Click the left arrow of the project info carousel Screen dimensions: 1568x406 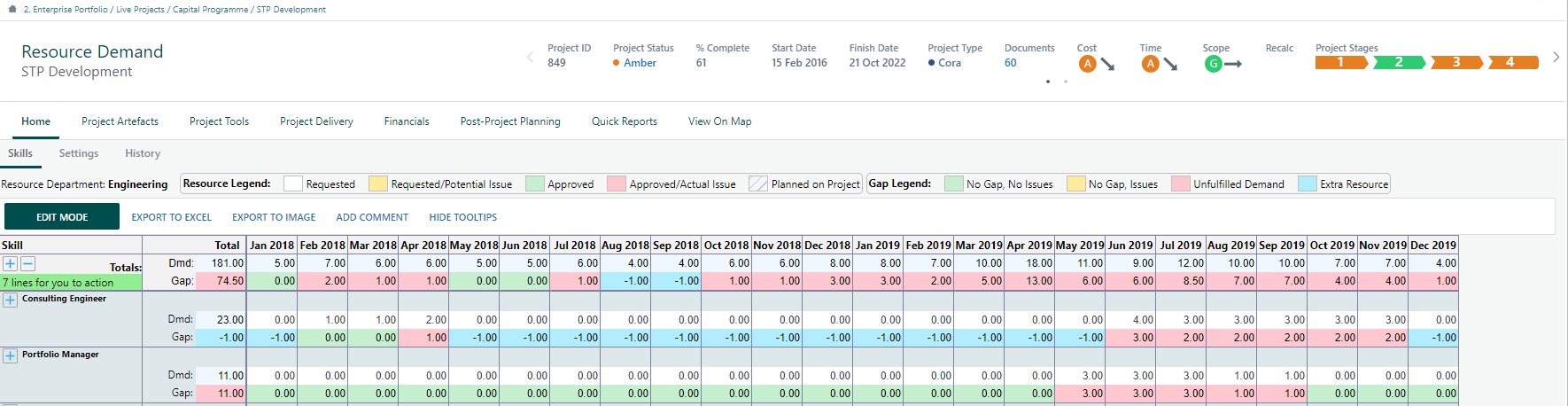point(531,57)
